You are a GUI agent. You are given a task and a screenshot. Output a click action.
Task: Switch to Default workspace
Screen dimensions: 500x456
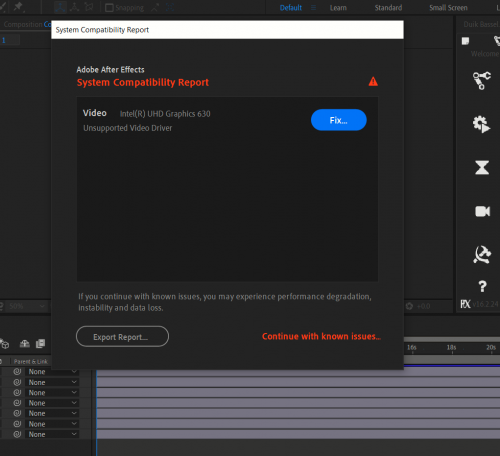click(291, 8)
